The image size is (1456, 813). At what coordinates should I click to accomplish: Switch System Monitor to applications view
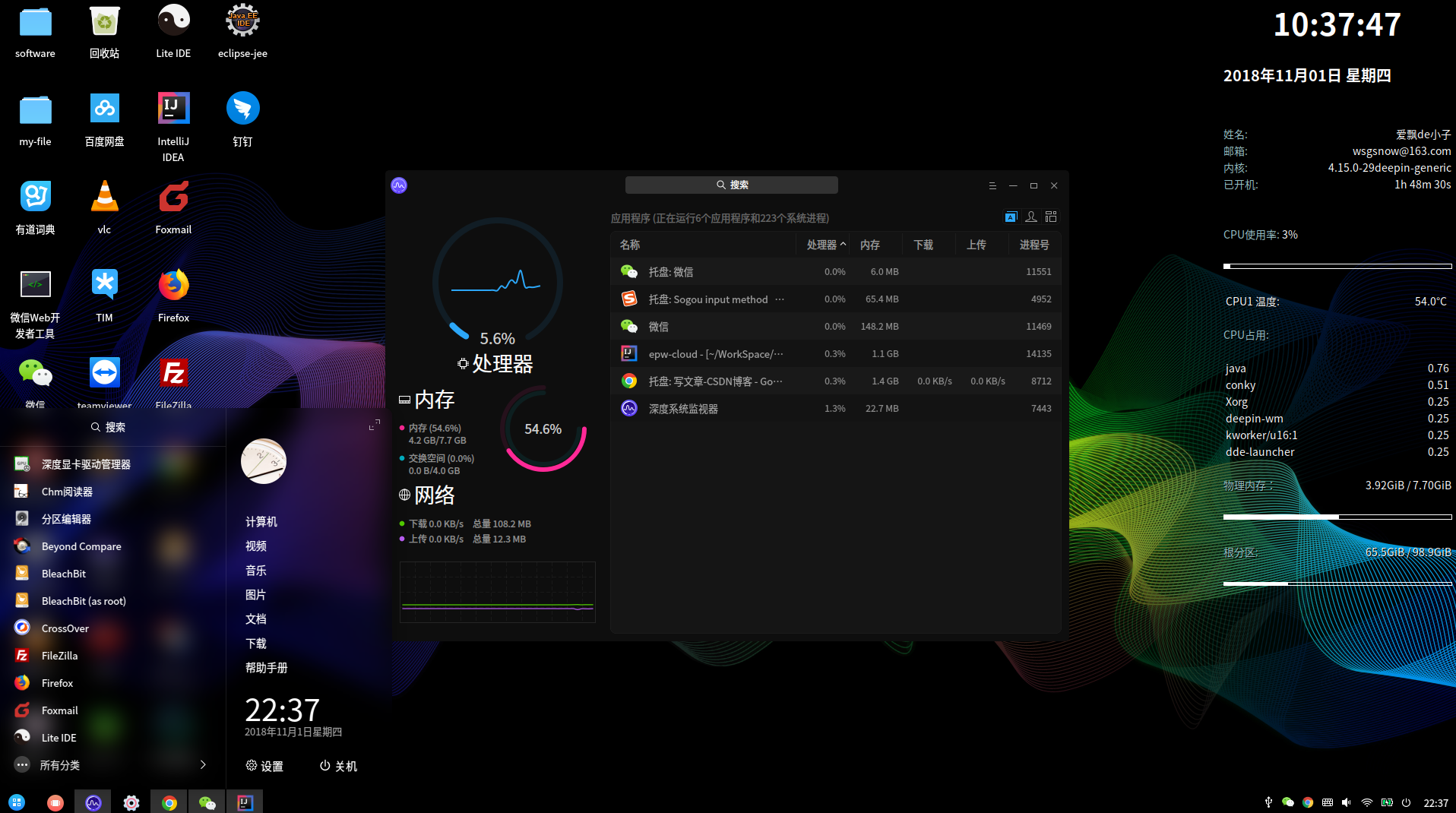[x=1011, y=217]
